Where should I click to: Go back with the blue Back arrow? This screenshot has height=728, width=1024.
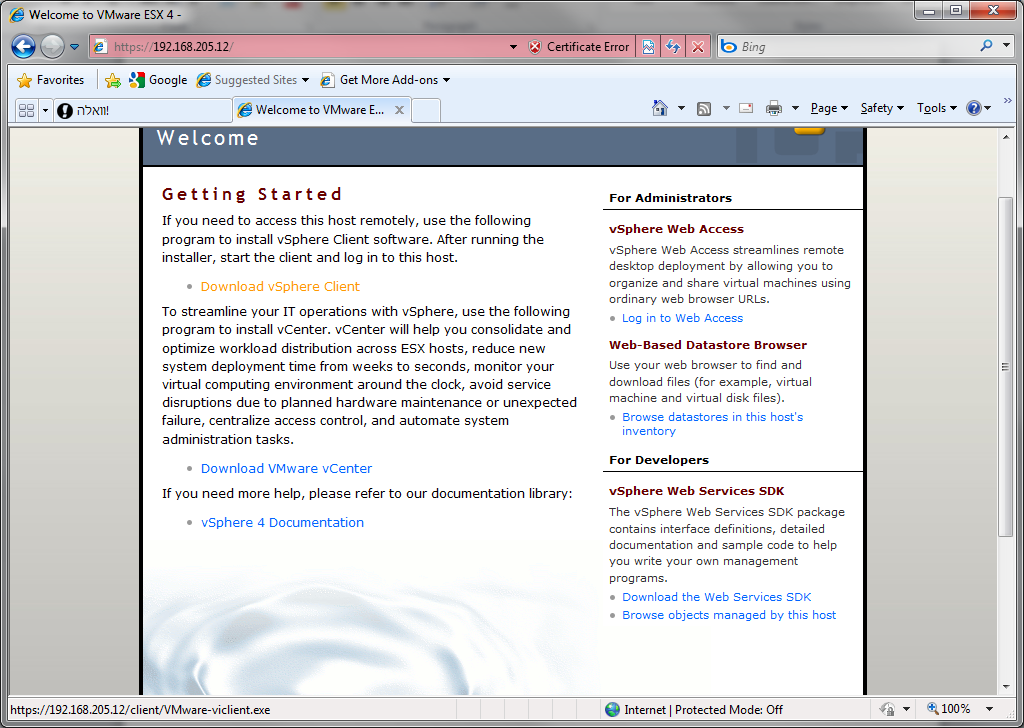[24, 46]
